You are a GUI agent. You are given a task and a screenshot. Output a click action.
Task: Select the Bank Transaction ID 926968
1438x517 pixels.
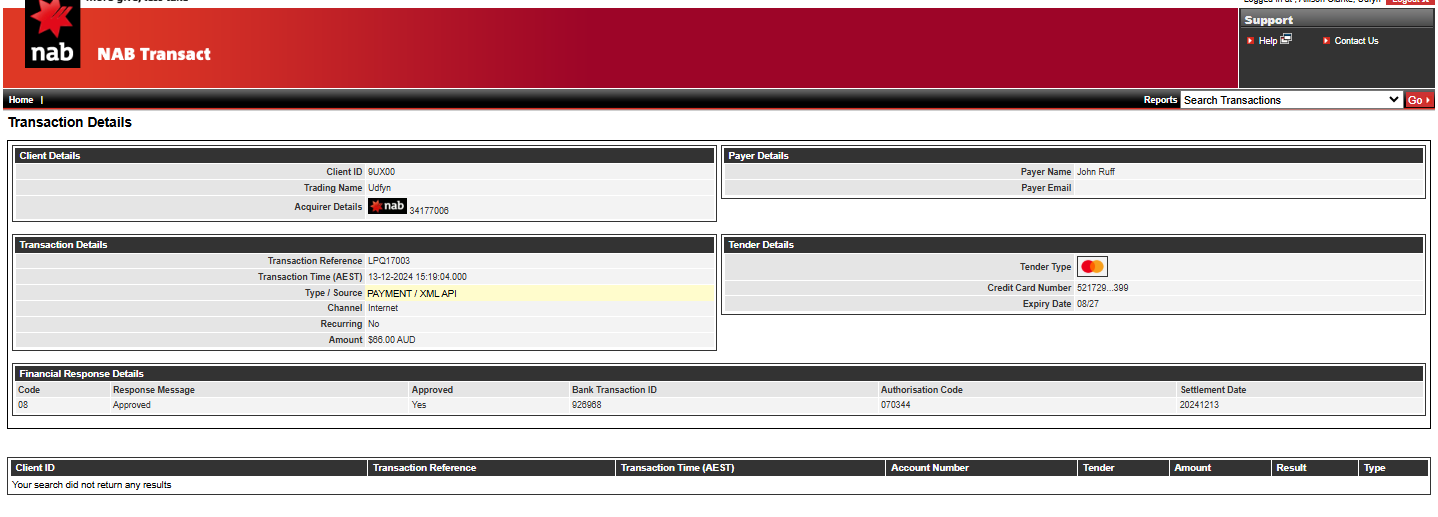[x=587, y=405]
